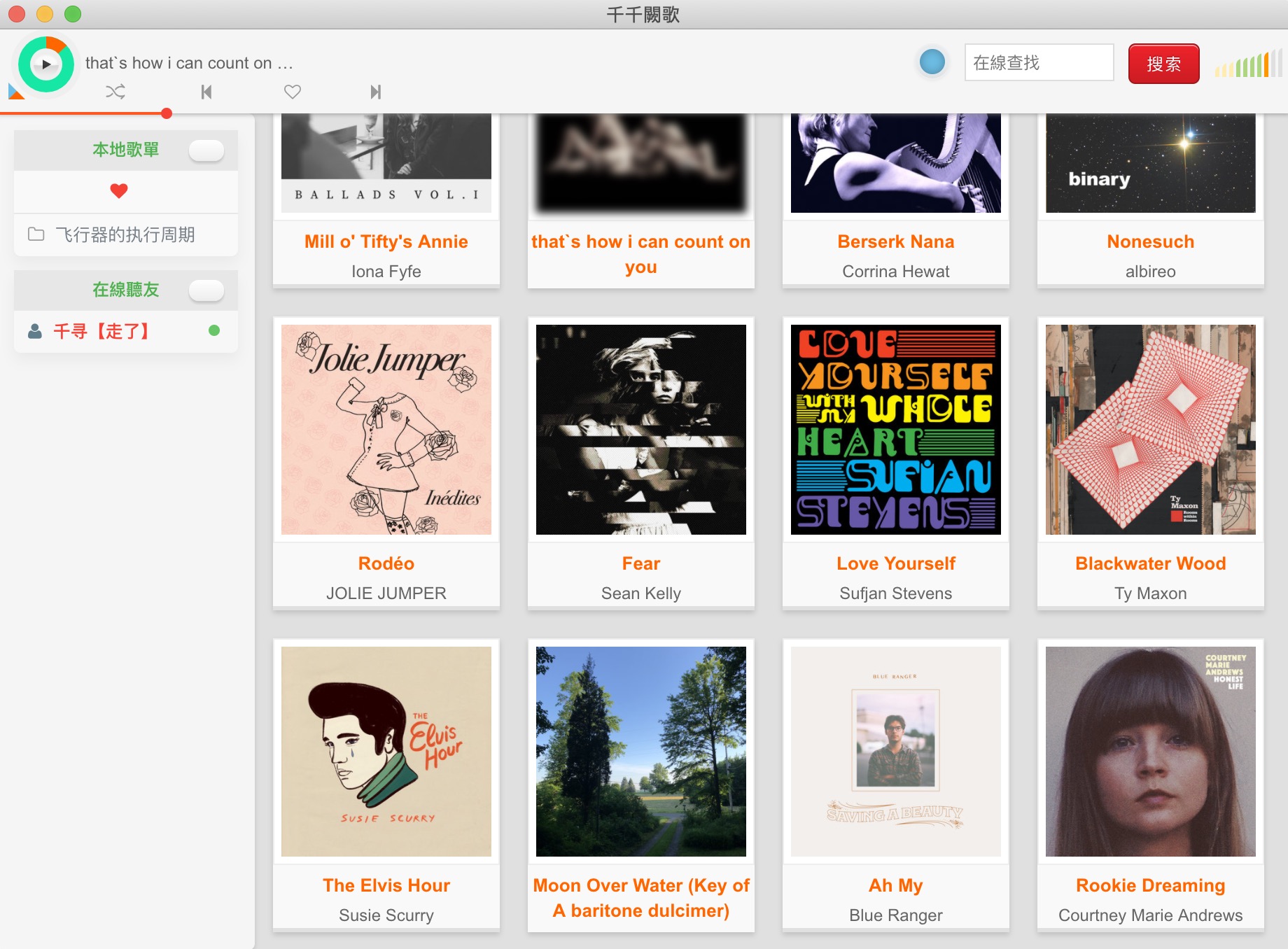The image size is (1288, 949).
Task: Click artist name Ty Maxon
Action: [x=1151, y=593]
